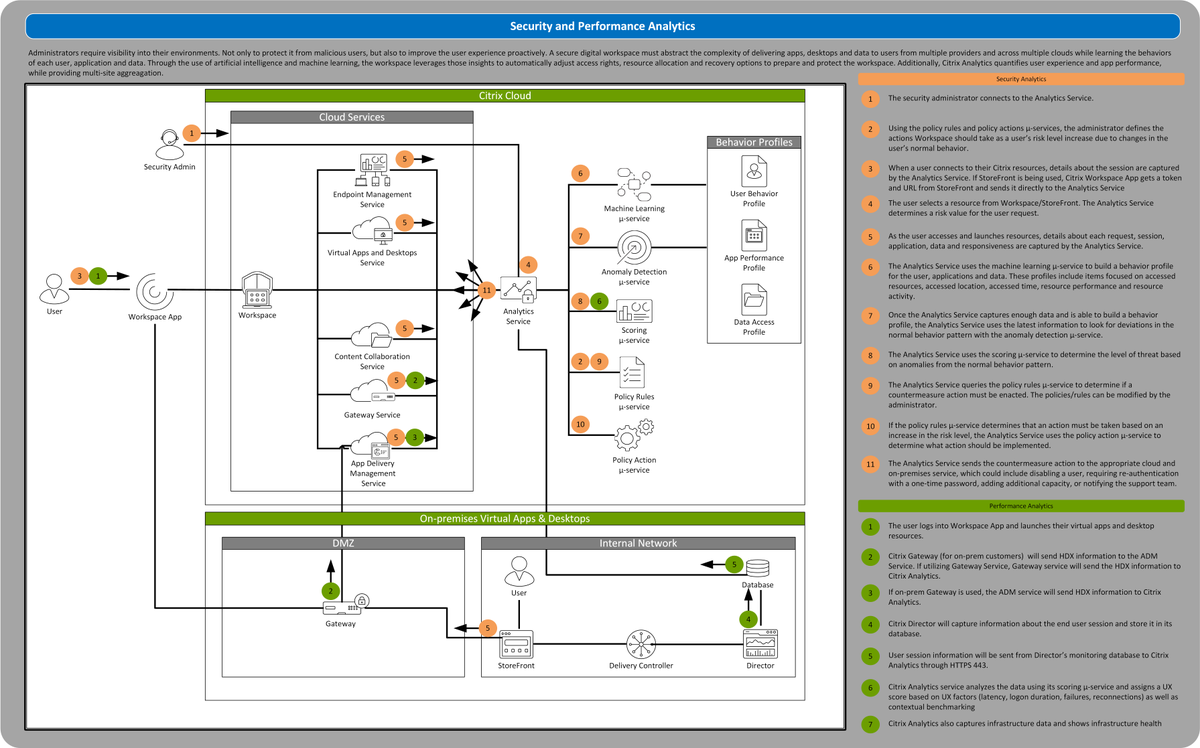The width and height of the screenshot is (1200, 748).
Task: Click text 'The security administrator connects to the Analytics Service.'
Action: tap(991, 98)
